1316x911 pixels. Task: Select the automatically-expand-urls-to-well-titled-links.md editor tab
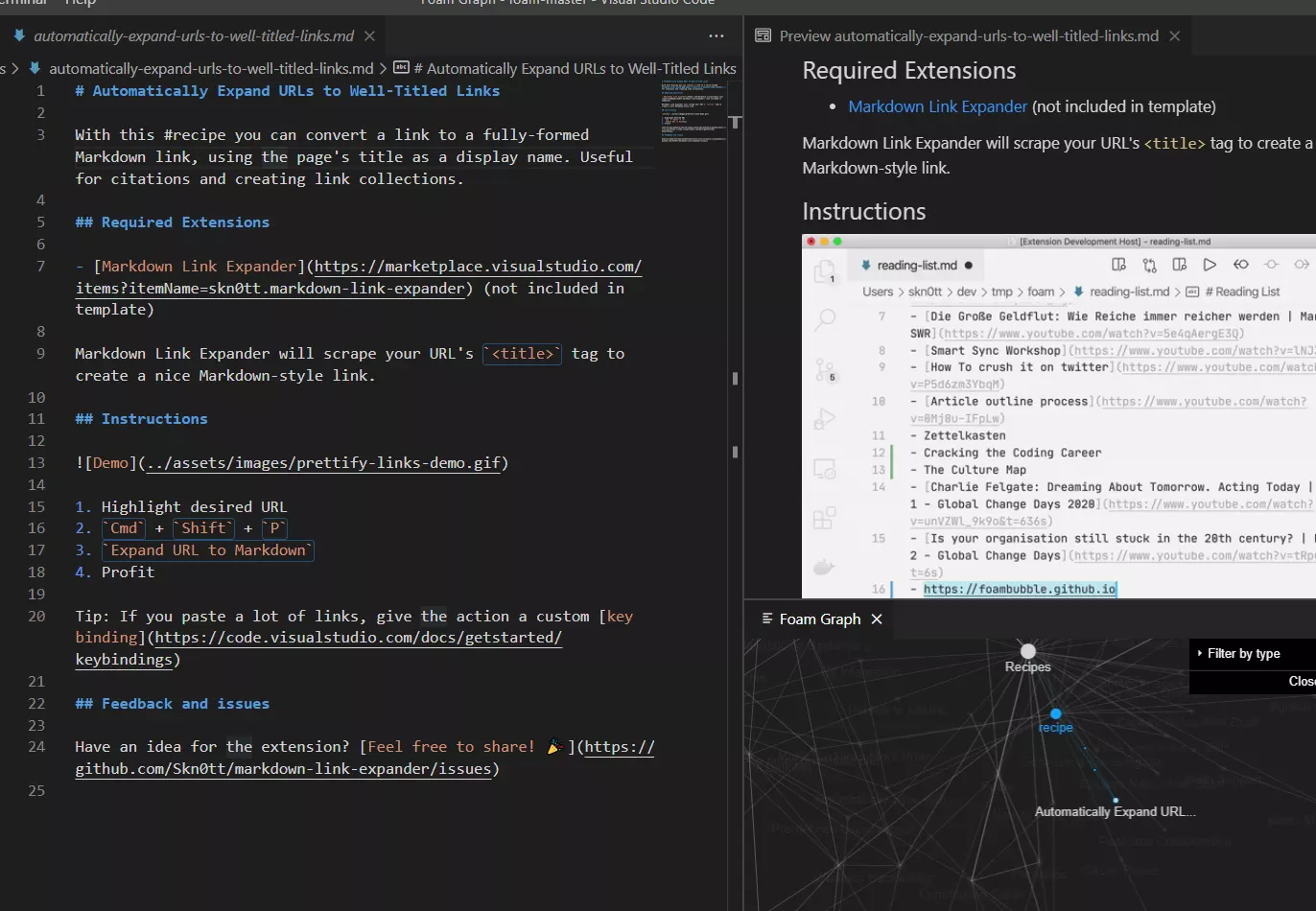(x=192, y=35)
